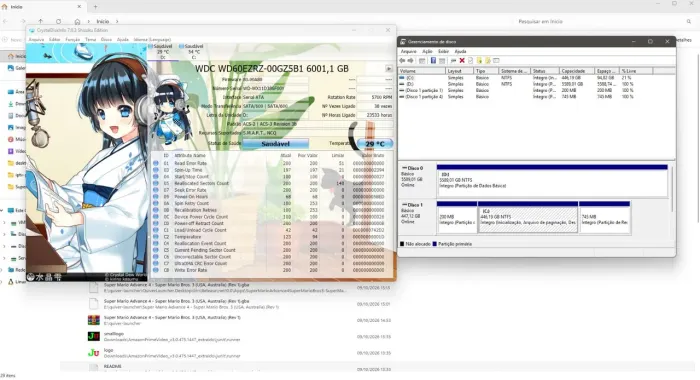
Task: Click red X delete icon in Disk Management
Action: (462, 61)
